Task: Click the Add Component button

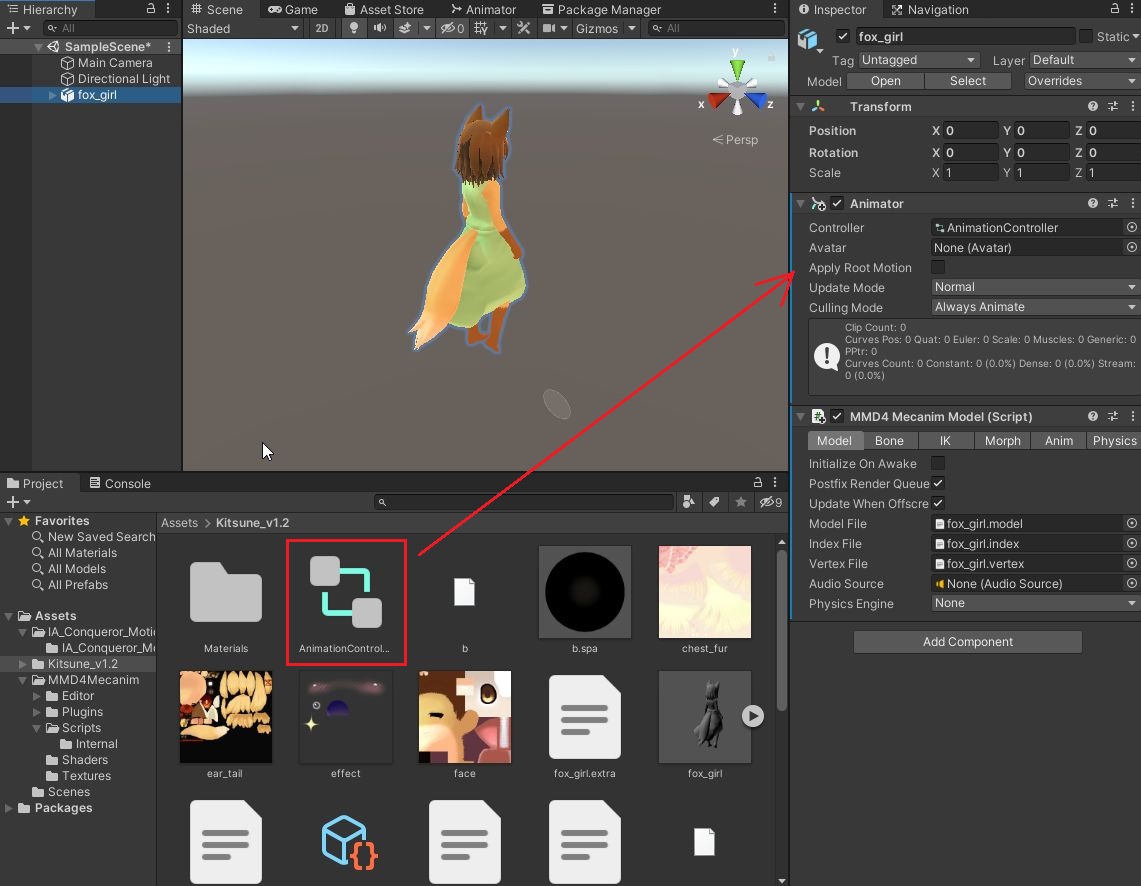Action: 967,642
